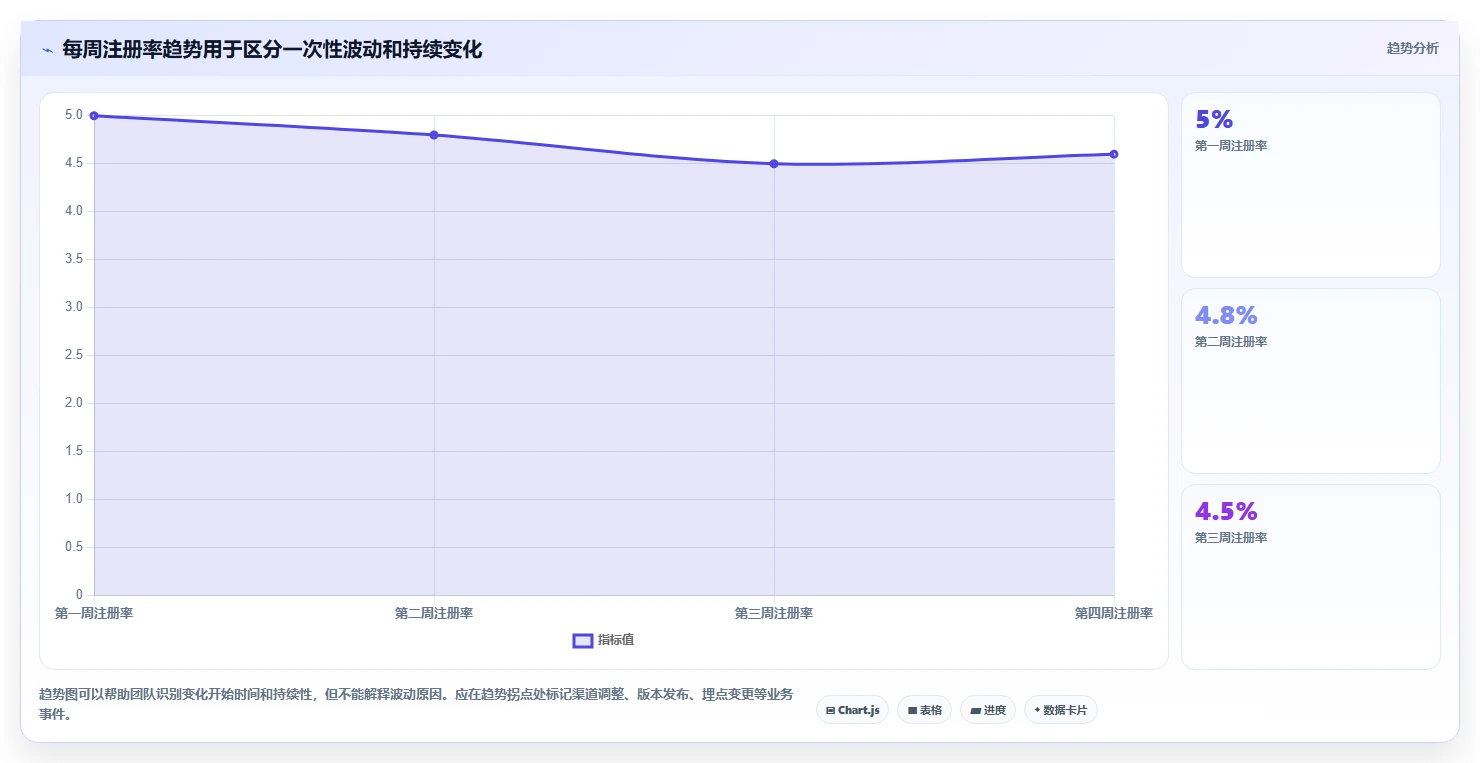Select the 表格 tag
1480x763 pixels.
[924, 710]
